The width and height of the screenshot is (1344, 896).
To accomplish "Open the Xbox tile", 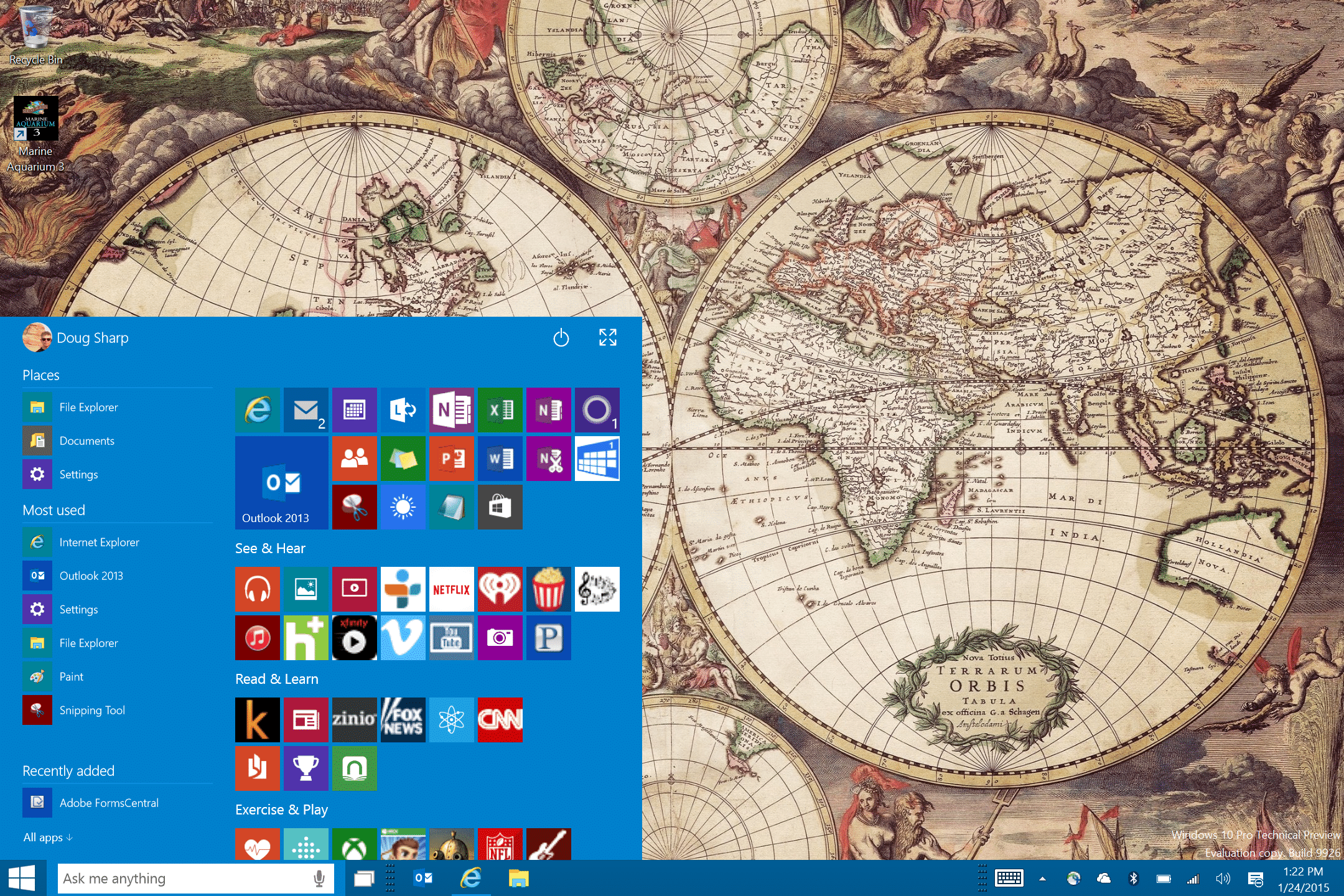I will coord(355,844).
